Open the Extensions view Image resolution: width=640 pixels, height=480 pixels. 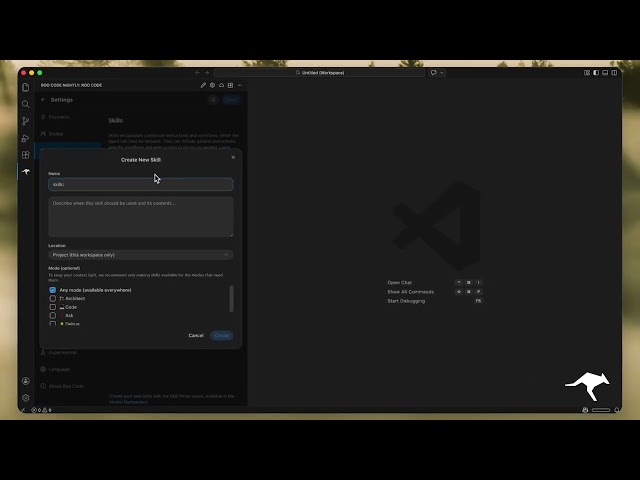(26, 155)
